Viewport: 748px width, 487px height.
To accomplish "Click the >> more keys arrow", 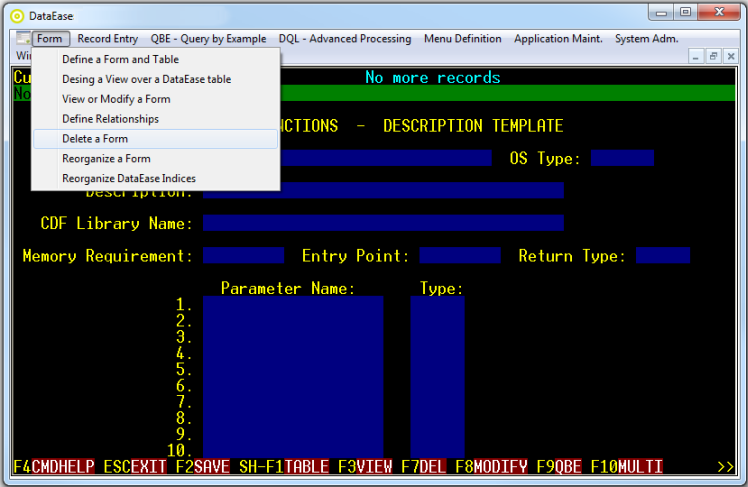I will (726, 466).
